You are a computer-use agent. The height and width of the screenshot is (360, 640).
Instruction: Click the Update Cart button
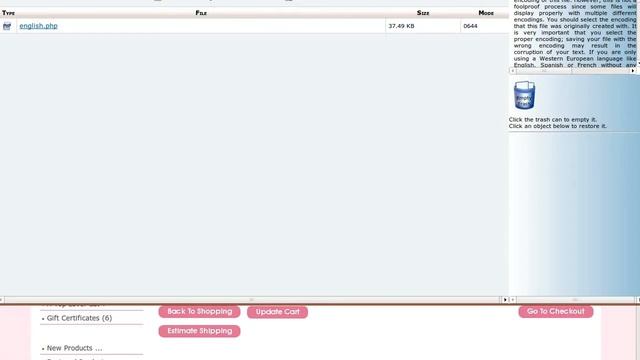click(277, 312)
